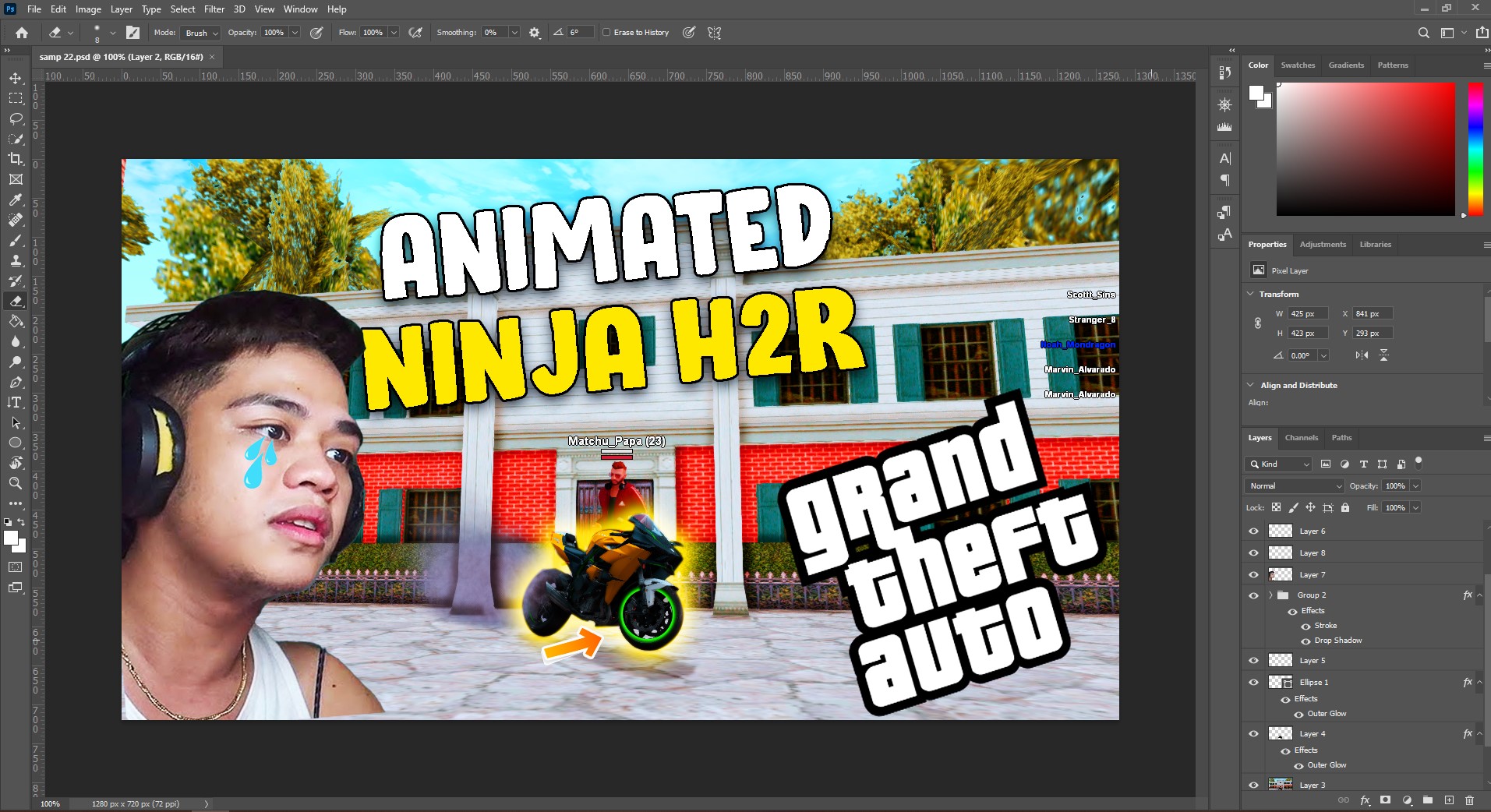This screenshot has width=1491, height=812.
Task: Open the Swatches tab
Action: click(x=1298, y=65)
